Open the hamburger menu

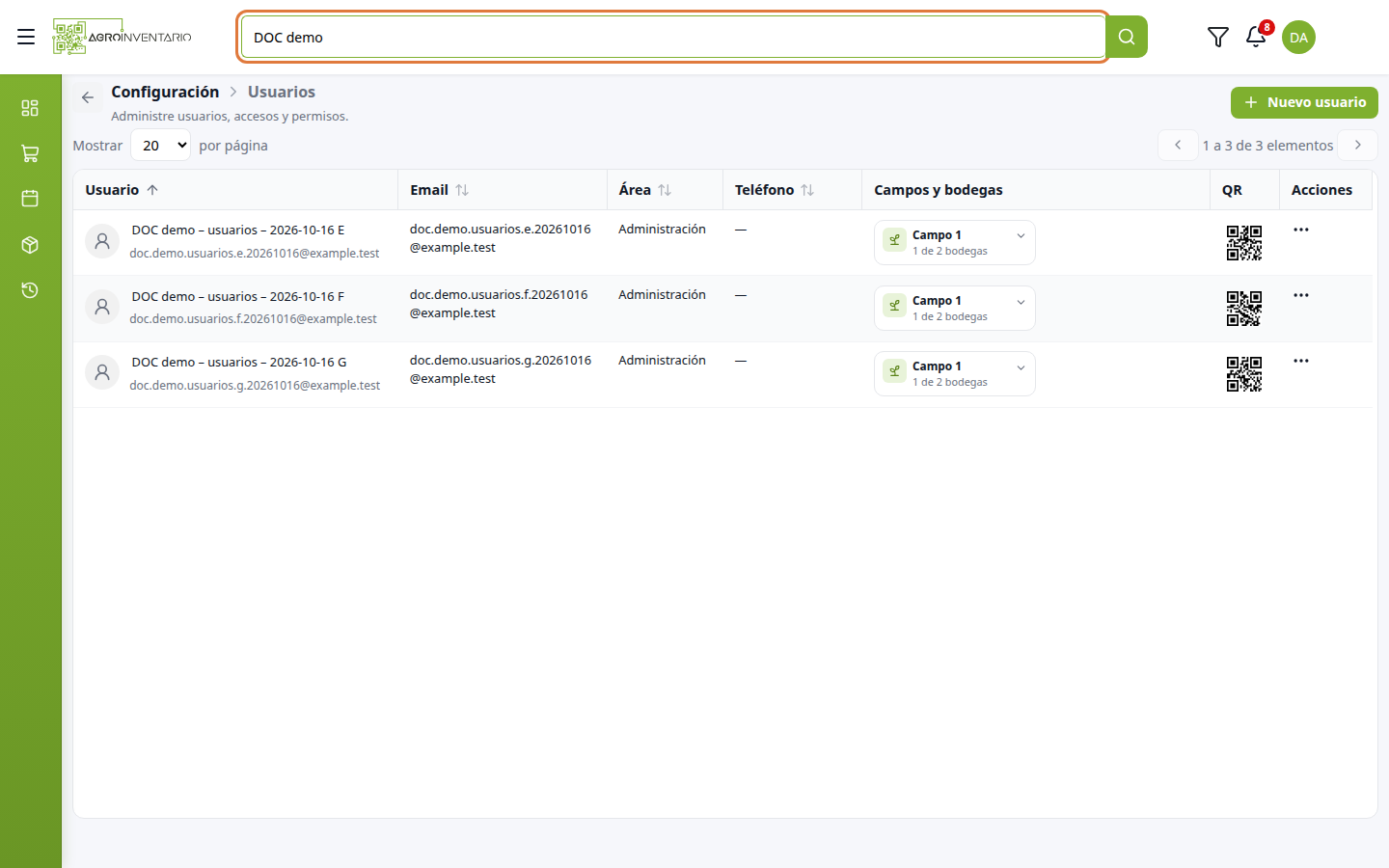[x=26, y=37]
